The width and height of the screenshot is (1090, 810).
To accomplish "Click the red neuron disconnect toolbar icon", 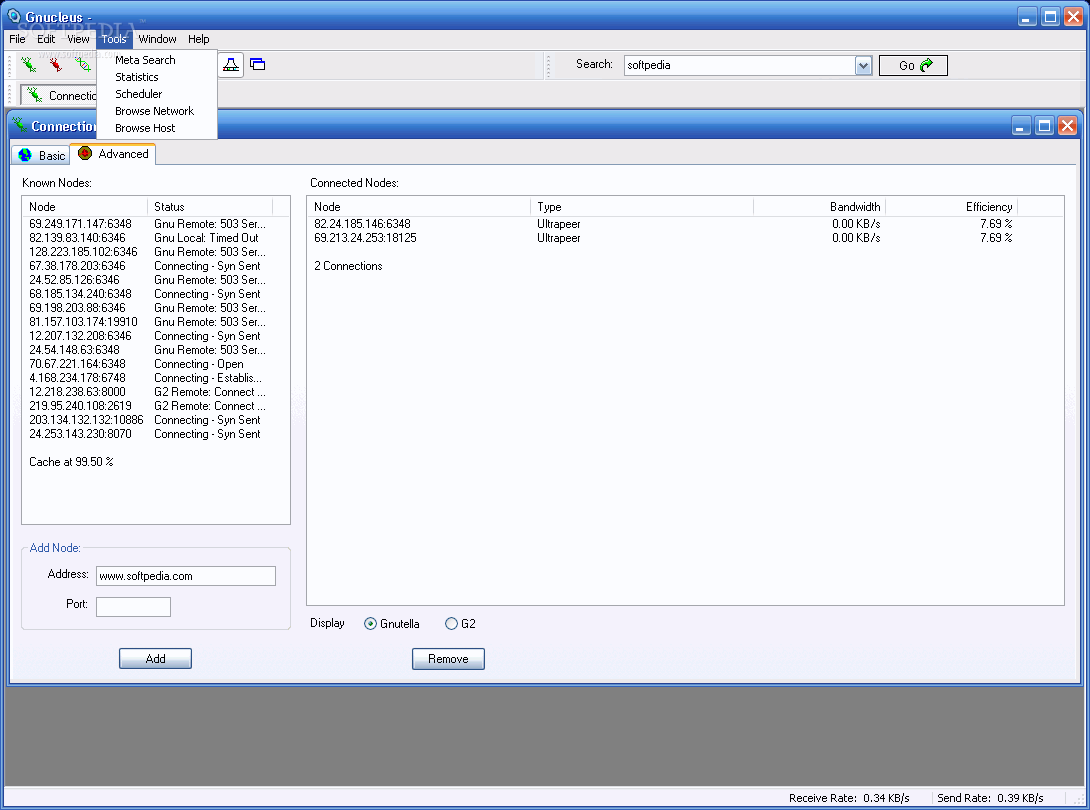I will 56,65.
